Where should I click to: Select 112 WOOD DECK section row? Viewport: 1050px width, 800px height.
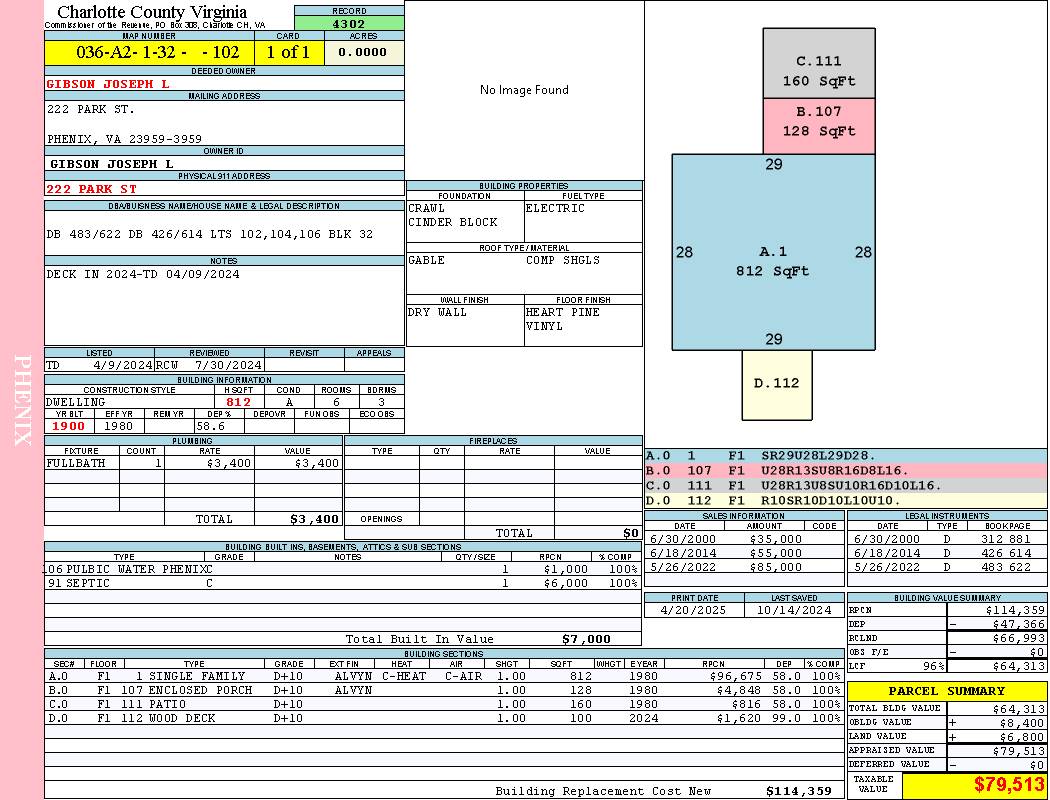[444, 718]
